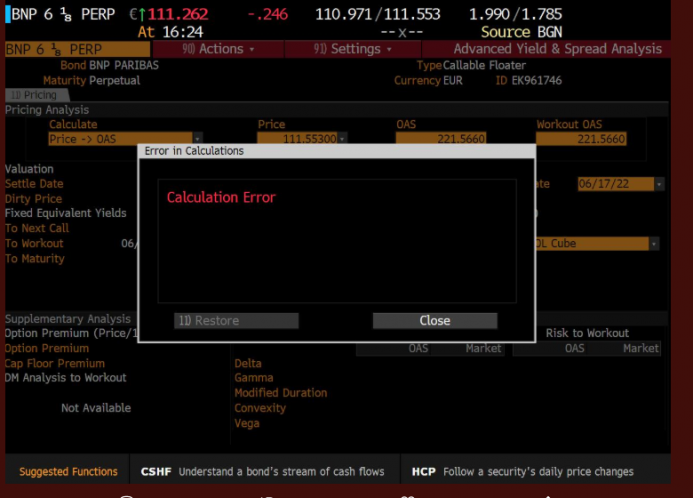
Task: Click the Modified Duration row label
Action: click(x=281, y=393)
